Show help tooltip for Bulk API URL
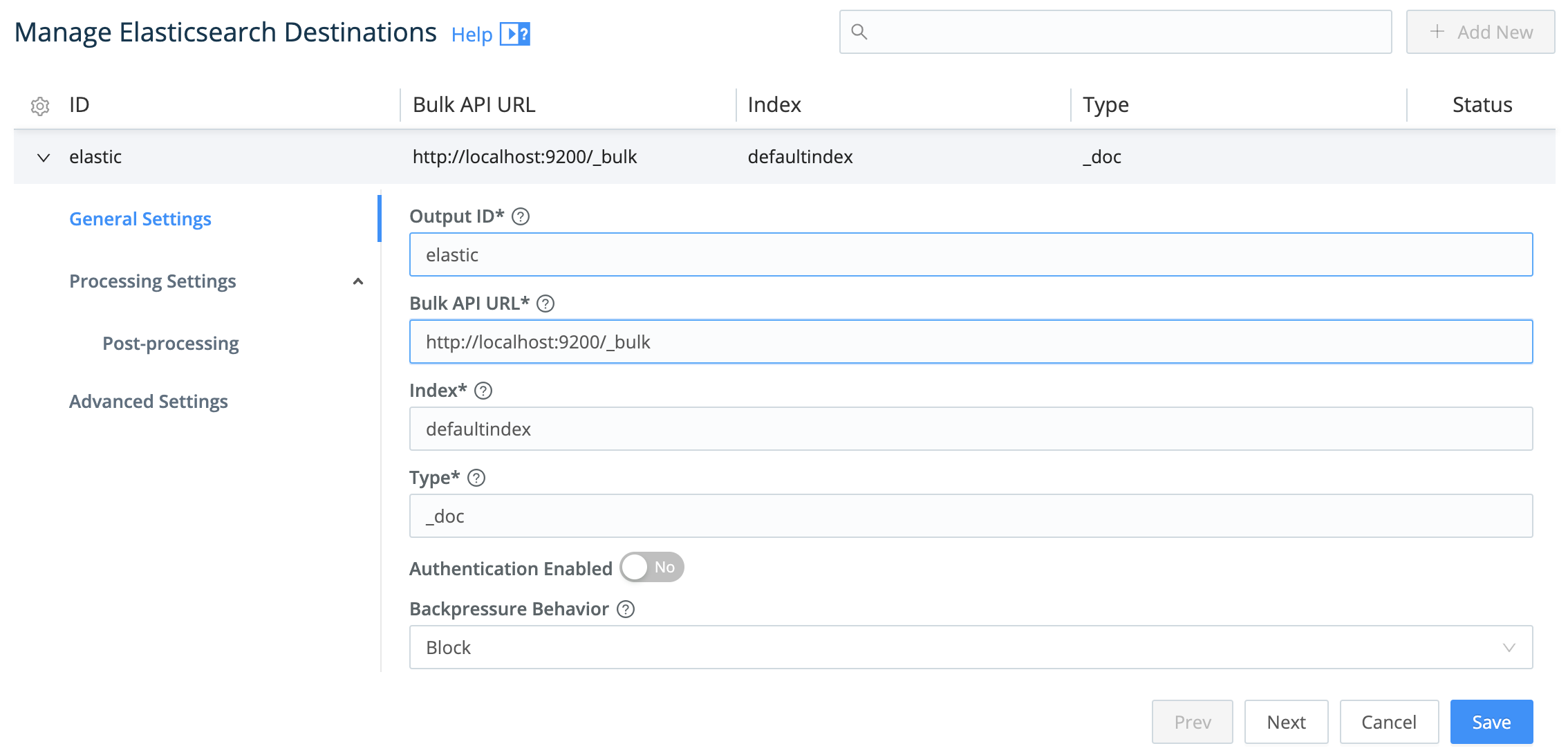Screen dimensions: 1568x755 coord(545,304)
